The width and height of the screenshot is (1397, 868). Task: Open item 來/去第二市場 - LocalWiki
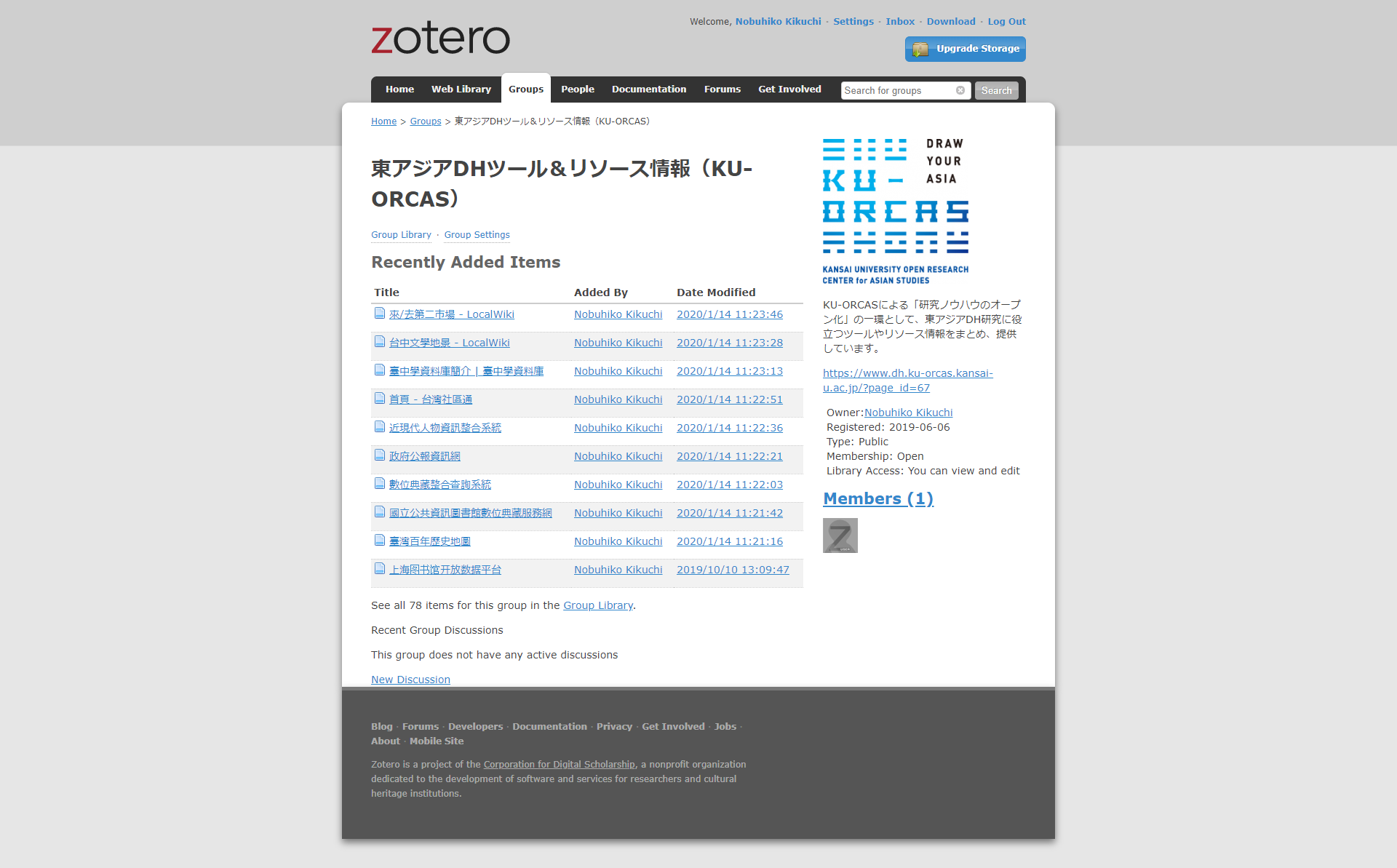[451, 314]
